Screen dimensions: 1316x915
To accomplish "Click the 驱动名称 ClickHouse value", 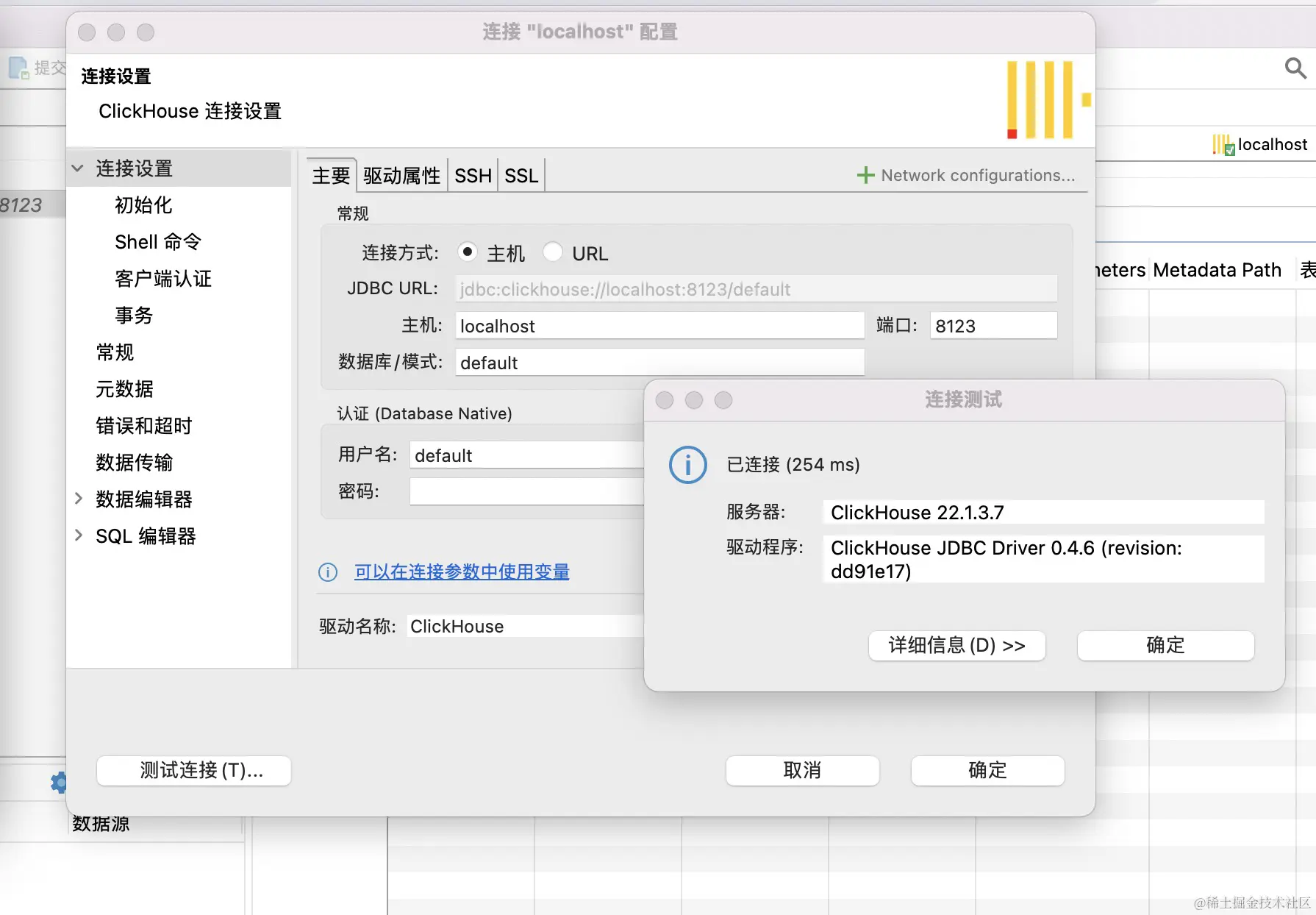I will point(457,627).
